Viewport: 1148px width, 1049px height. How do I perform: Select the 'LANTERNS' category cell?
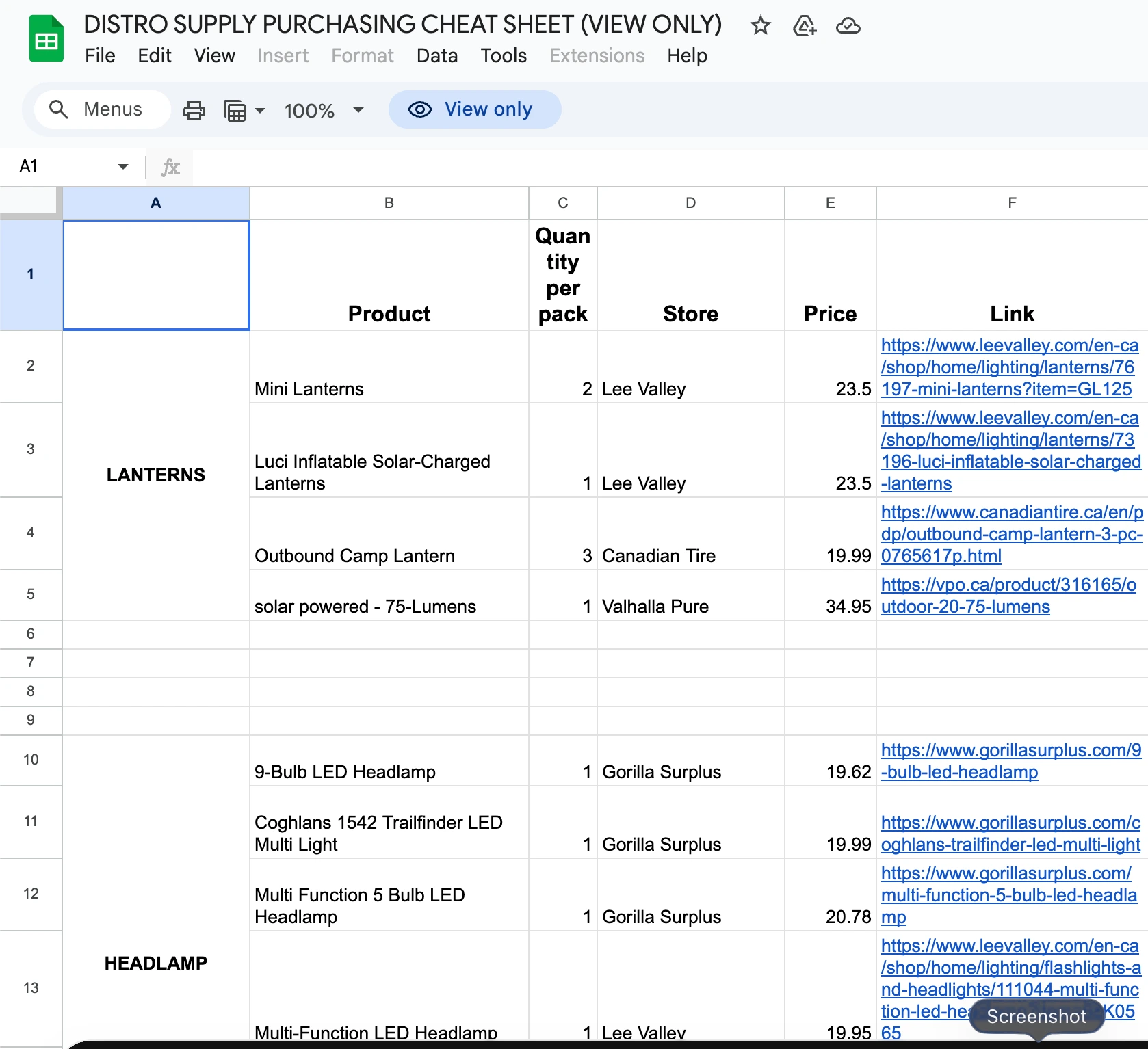(156, 475)
